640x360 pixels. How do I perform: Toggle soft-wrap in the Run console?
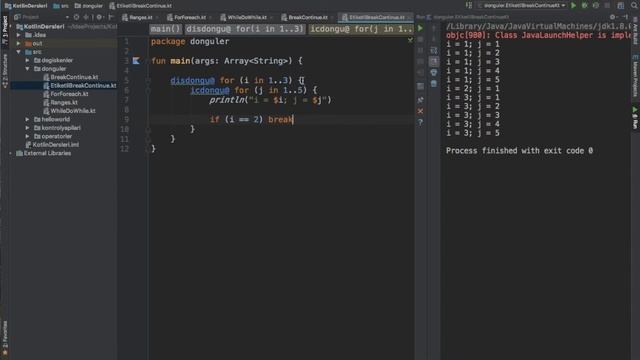coord(434,50)
